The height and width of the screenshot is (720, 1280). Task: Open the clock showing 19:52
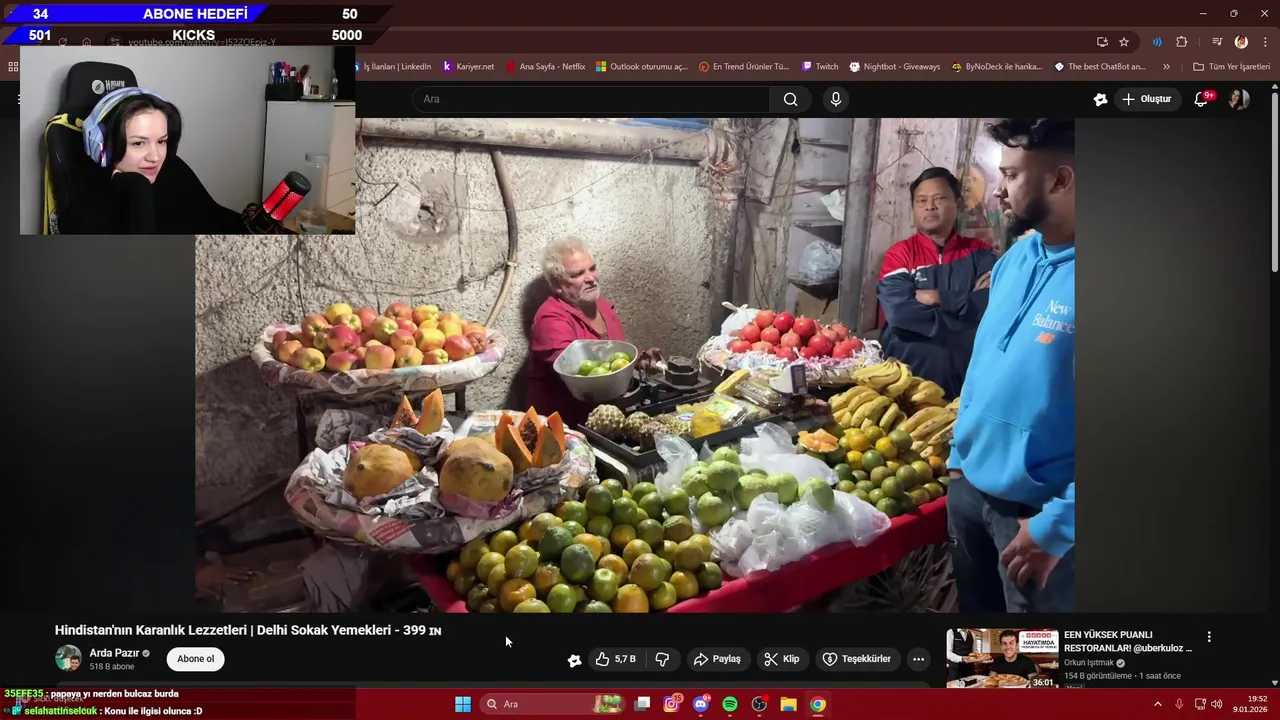[x=1250, y=704]
